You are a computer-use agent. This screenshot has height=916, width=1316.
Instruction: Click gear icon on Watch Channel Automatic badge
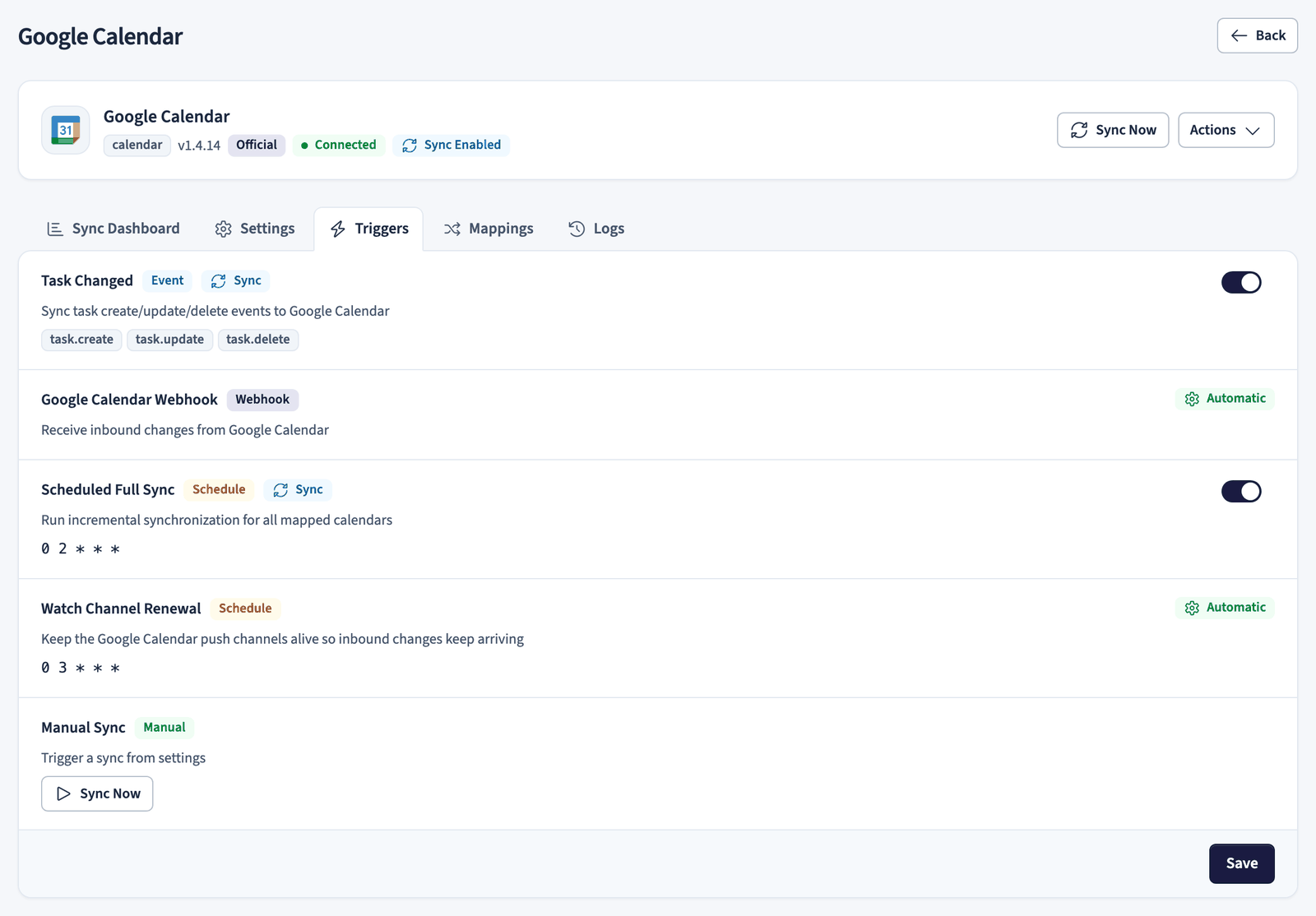1192,608
